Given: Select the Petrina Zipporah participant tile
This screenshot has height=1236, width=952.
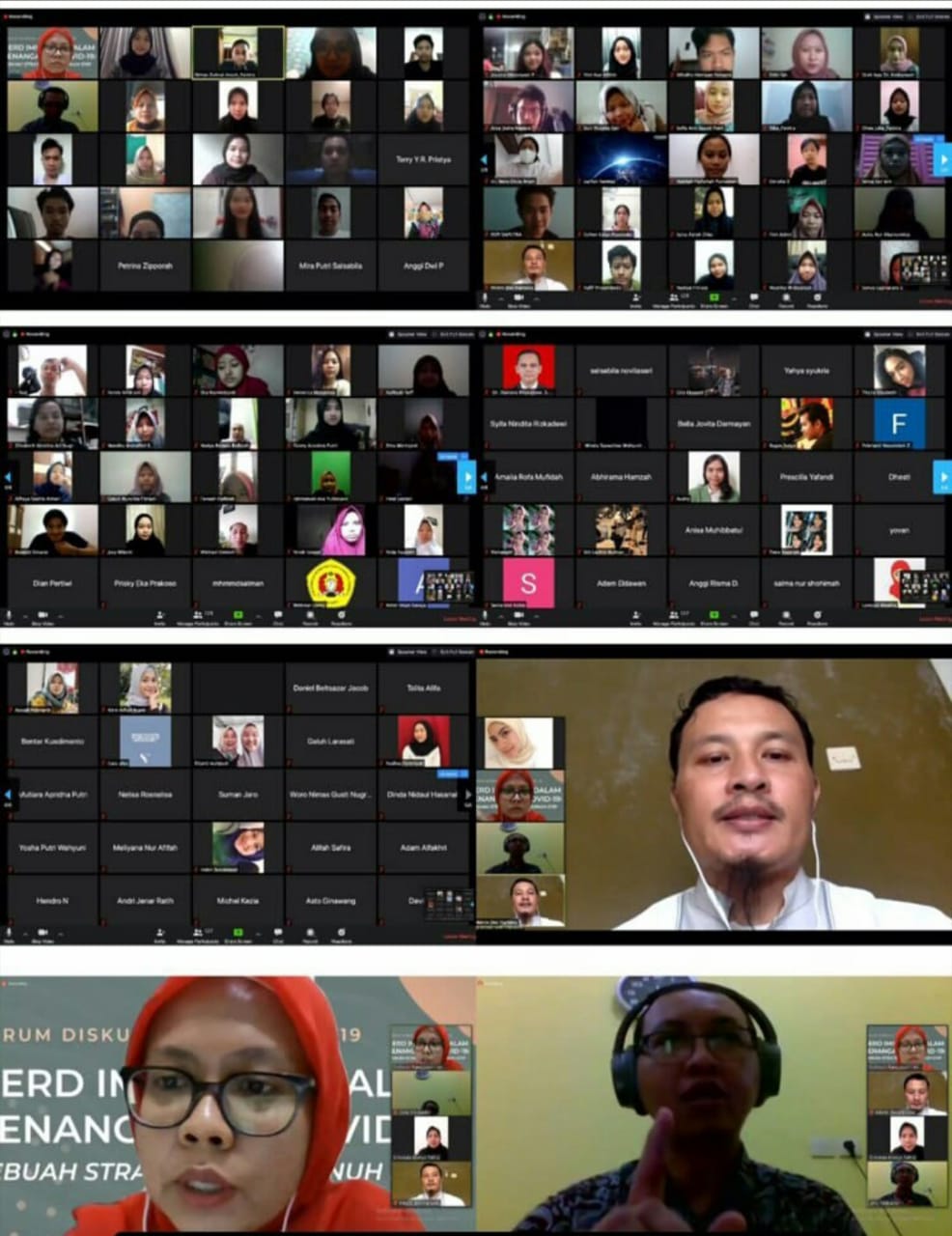Looking at the screenshot, I should (145, 266).
